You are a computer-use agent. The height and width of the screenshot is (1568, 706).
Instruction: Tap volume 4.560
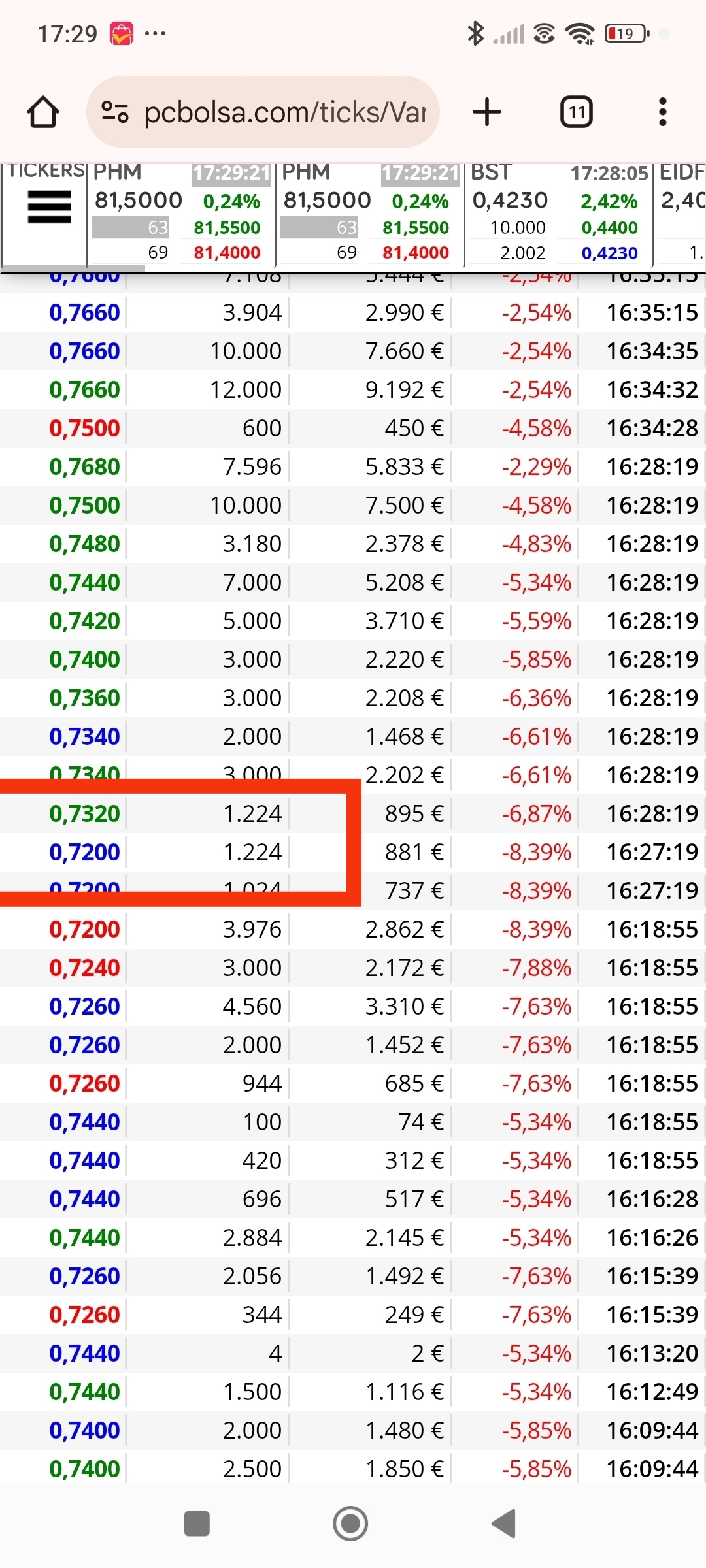click(x=252, y=1007)
